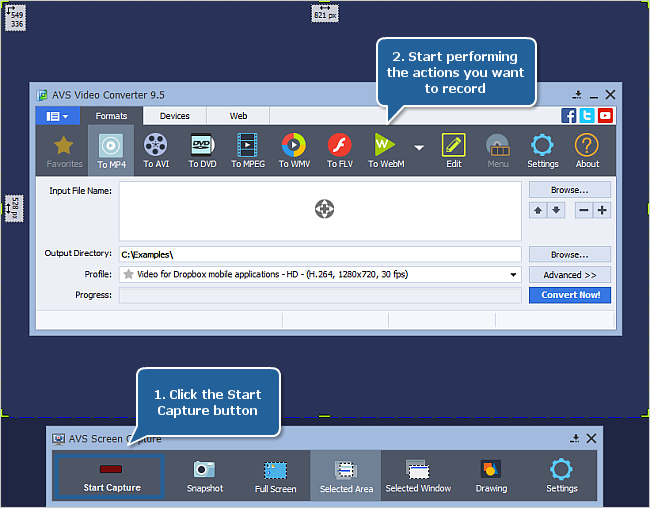
Task: Open the Facebook link icon
Action: click(569, 115)
